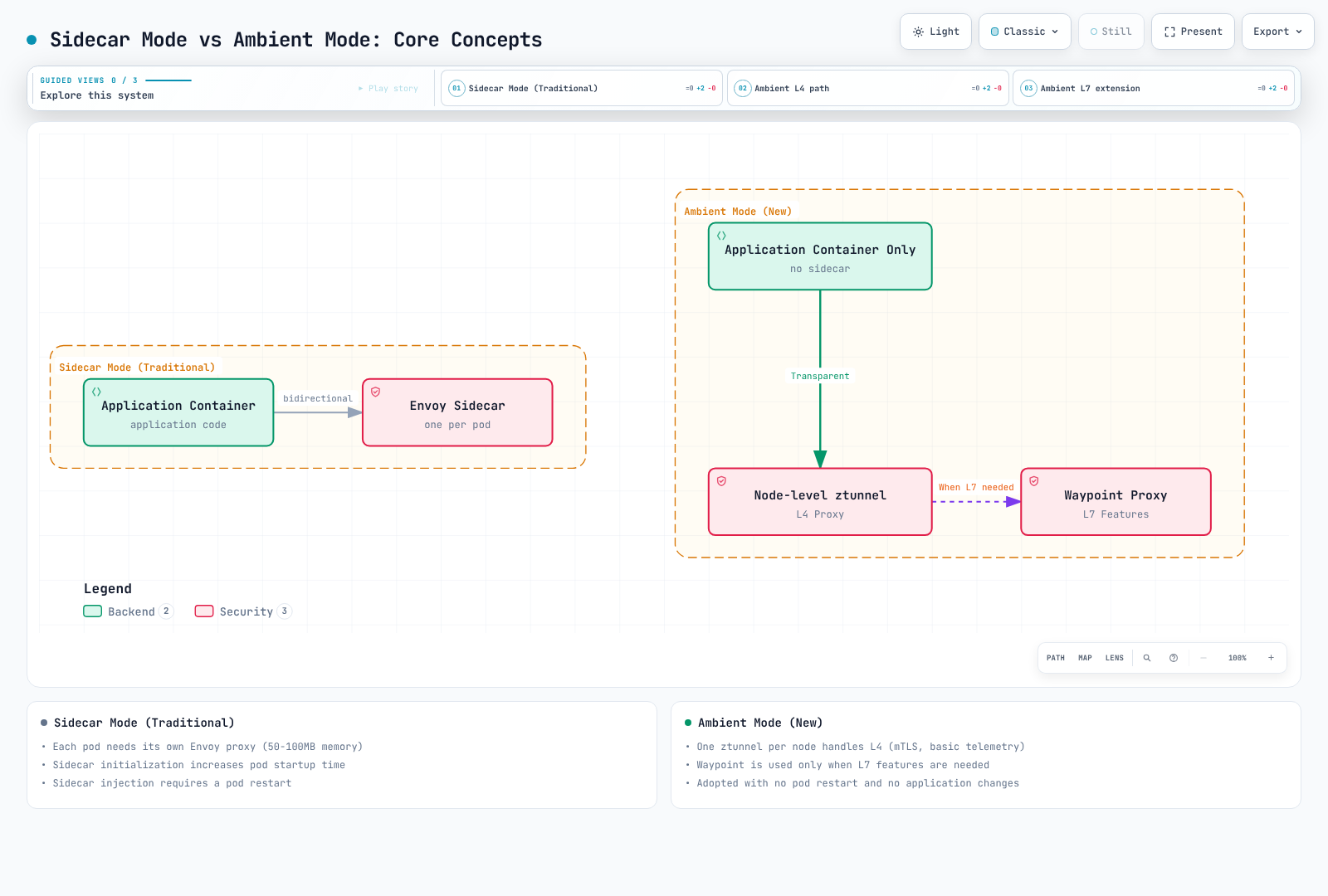
Task: Click the Export chevron arrow
Action: 1299,32
